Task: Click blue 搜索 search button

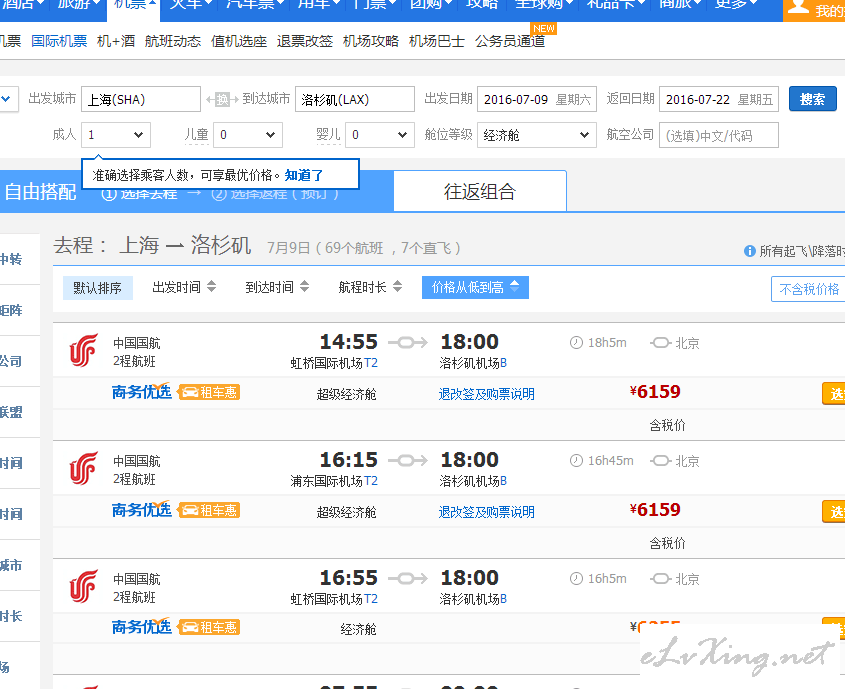Action: [x=813, y=99]
